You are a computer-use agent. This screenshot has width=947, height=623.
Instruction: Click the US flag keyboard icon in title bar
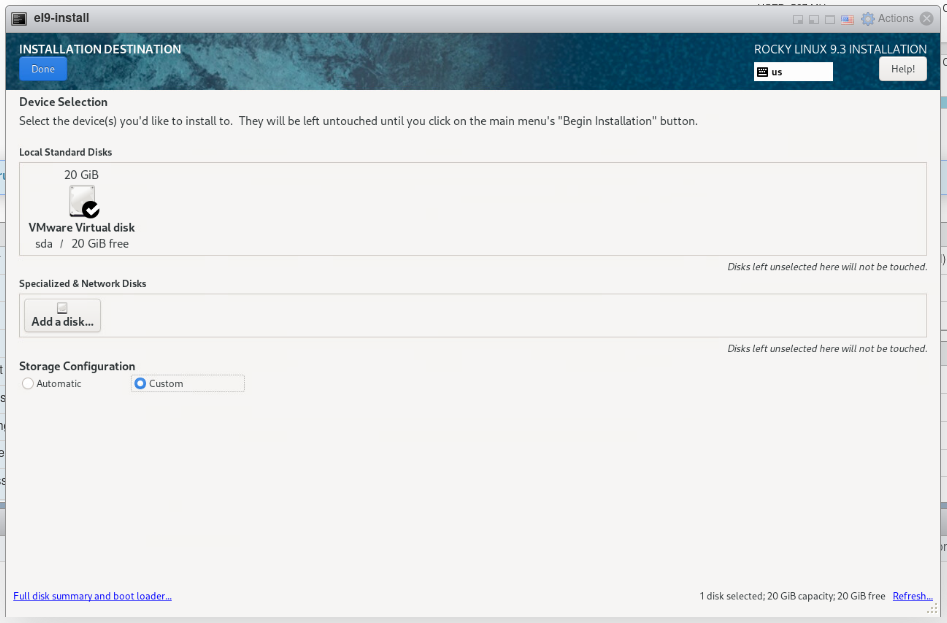point(847,19)
